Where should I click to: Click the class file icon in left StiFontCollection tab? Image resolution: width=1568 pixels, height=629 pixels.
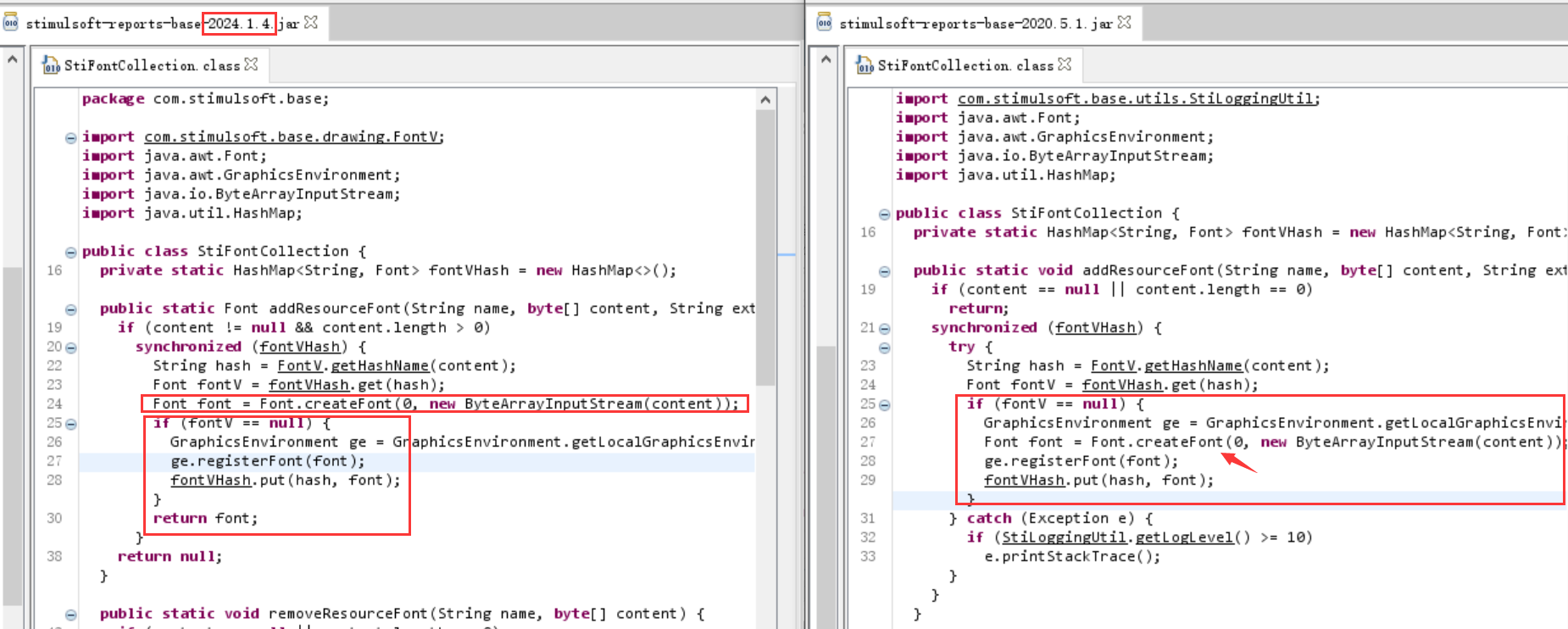(x=52, y=65)
